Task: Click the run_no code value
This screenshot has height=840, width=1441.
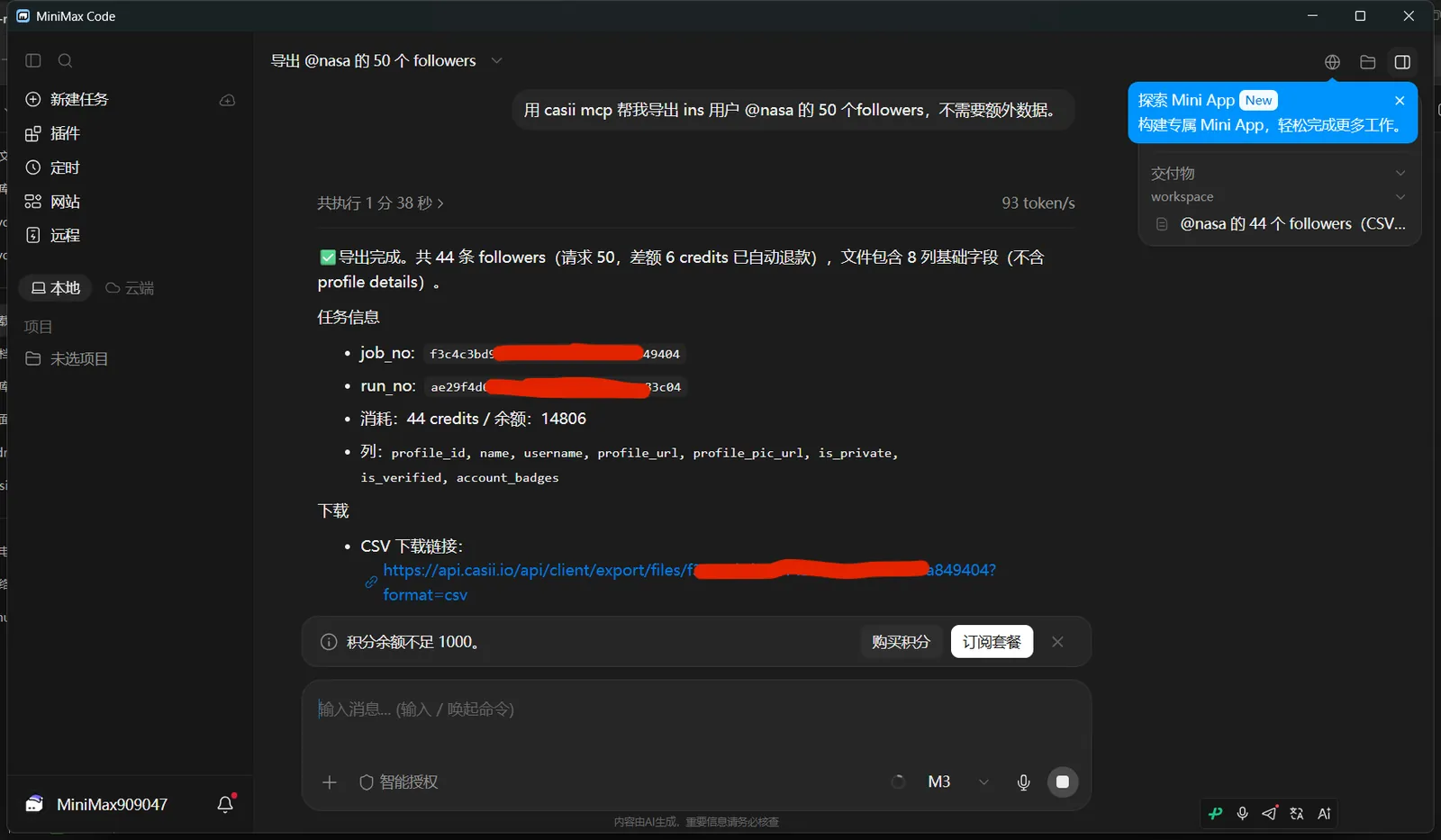Action: click(556, 387)
